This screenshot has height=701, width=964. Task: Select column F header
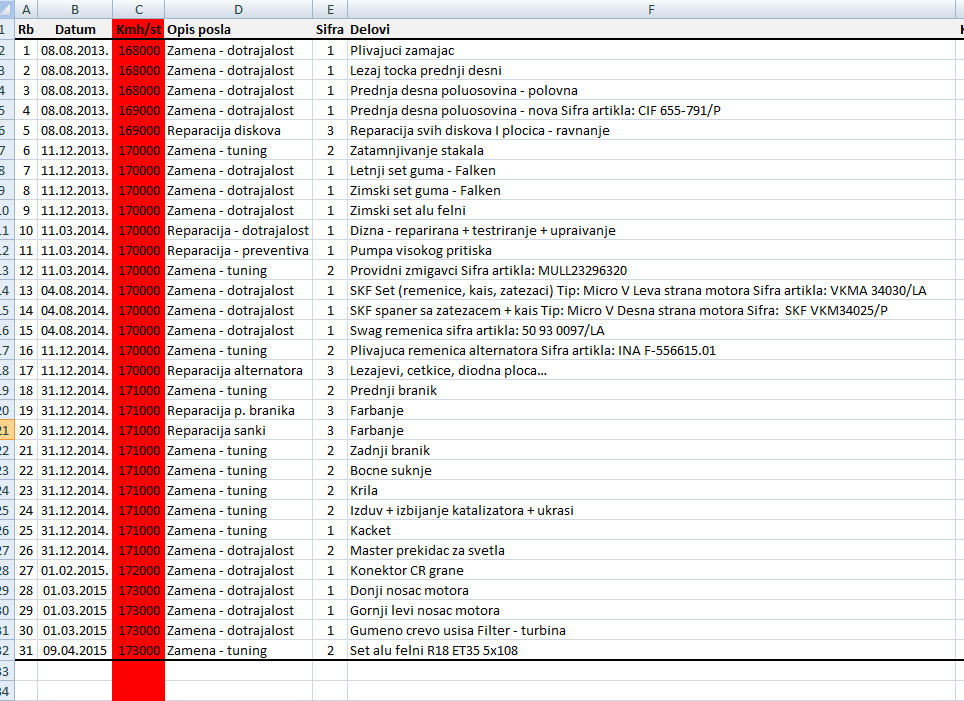pyautogui.click(x=651, y=9)
